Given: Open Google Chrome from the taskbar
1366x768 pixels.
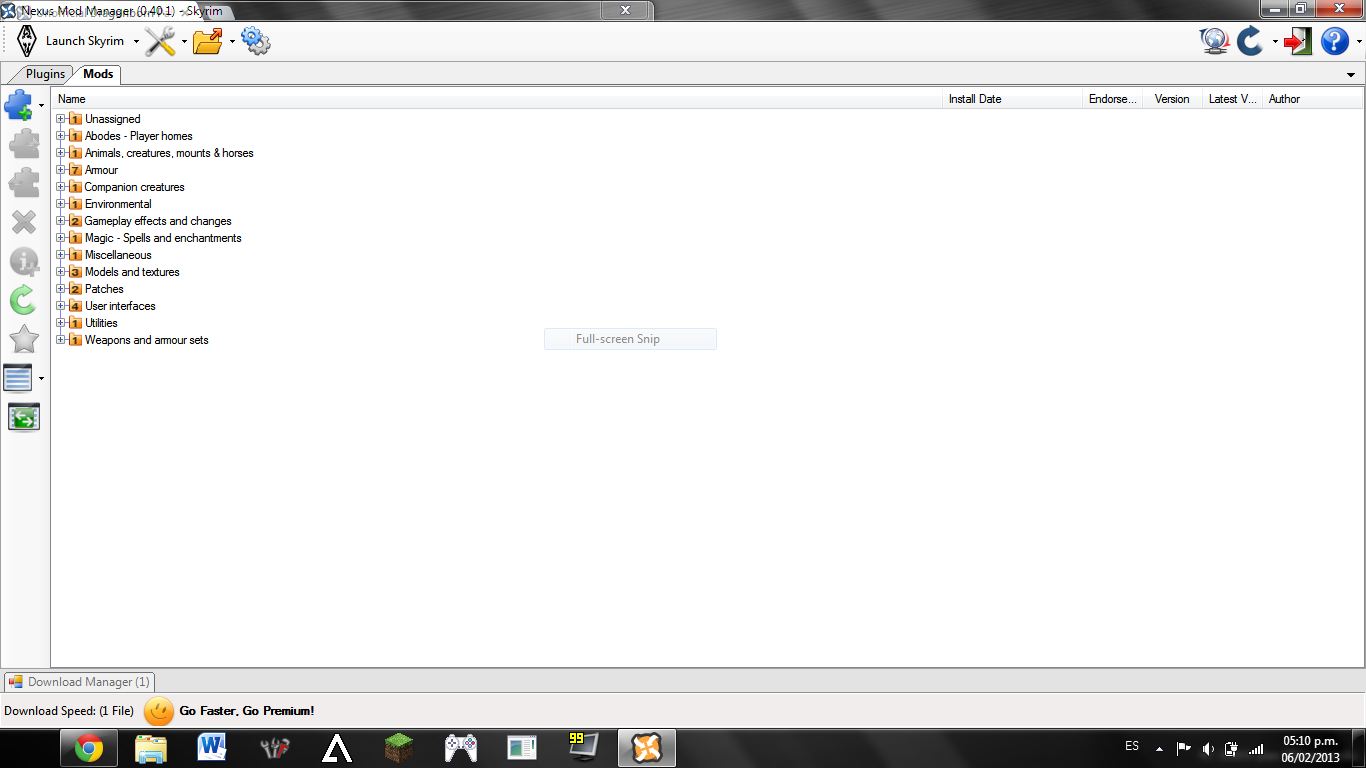Looking at the screenshot, I should (x=89, y=748).
